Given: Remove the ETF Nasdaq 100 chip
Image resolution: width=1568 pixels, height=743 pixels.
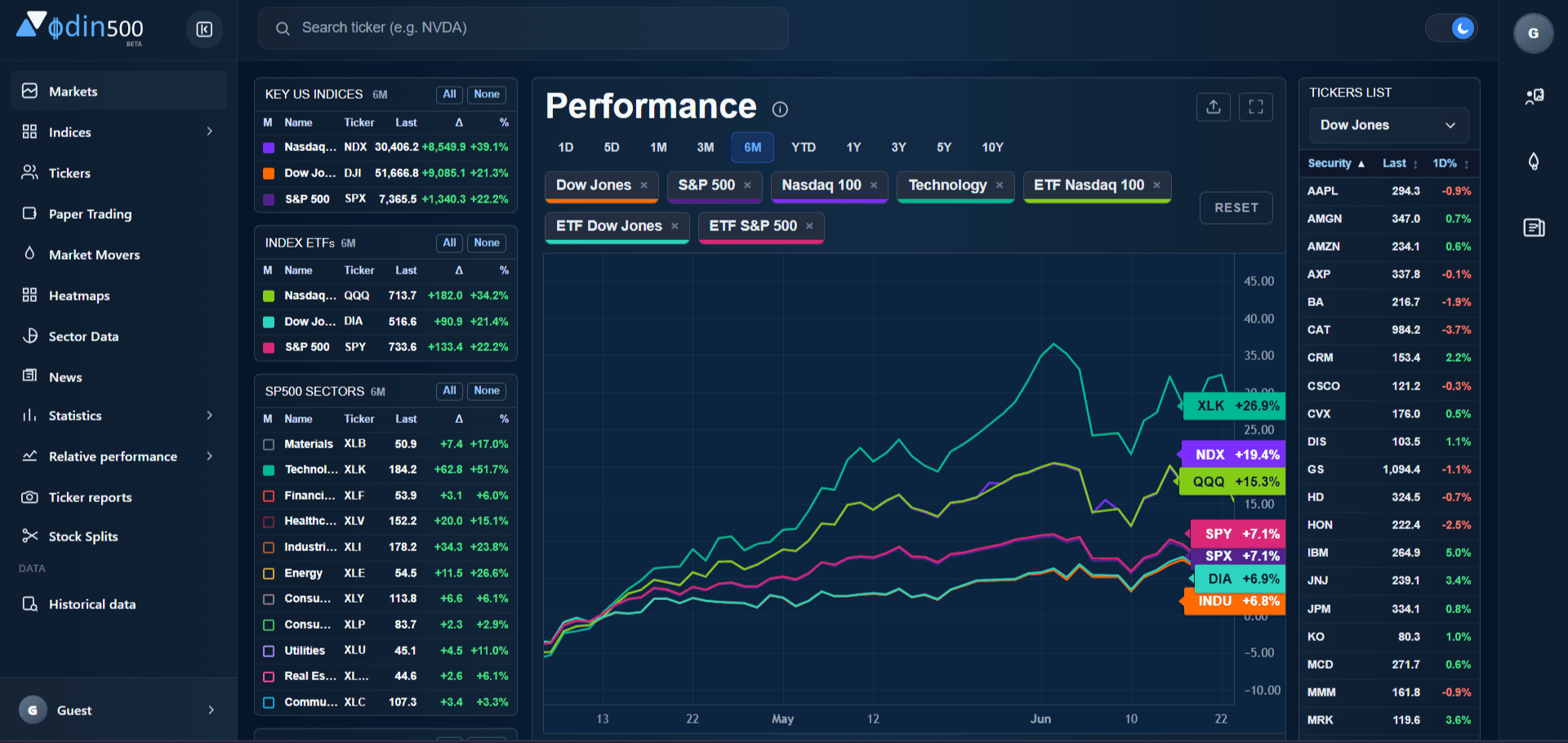Looking at the screenshot, I should 1156,185.
